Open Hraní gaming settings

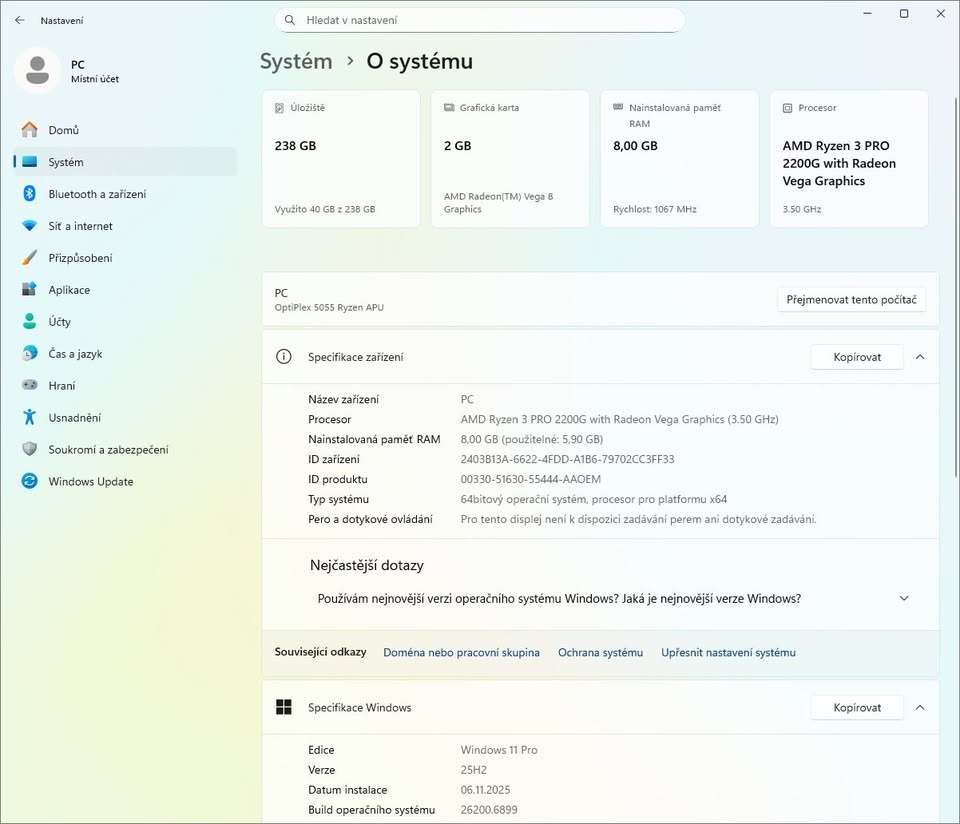(62, 386)
